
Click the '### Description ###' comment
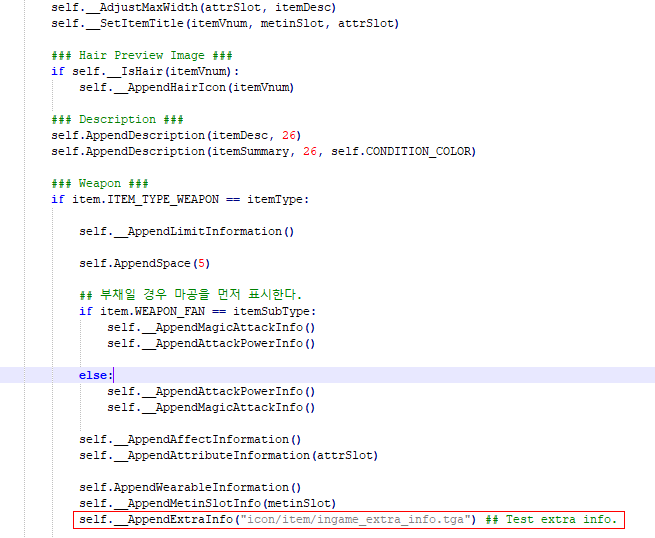(117, 119)
